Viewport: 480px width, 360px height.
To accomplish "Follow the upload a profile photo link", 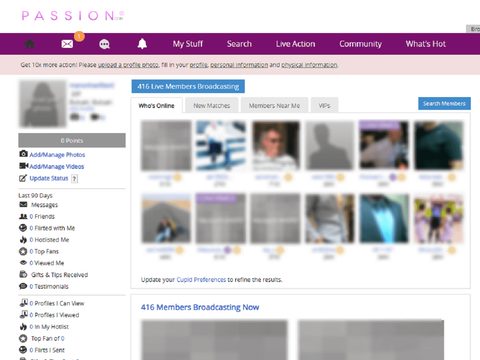I will pos(128,65).
